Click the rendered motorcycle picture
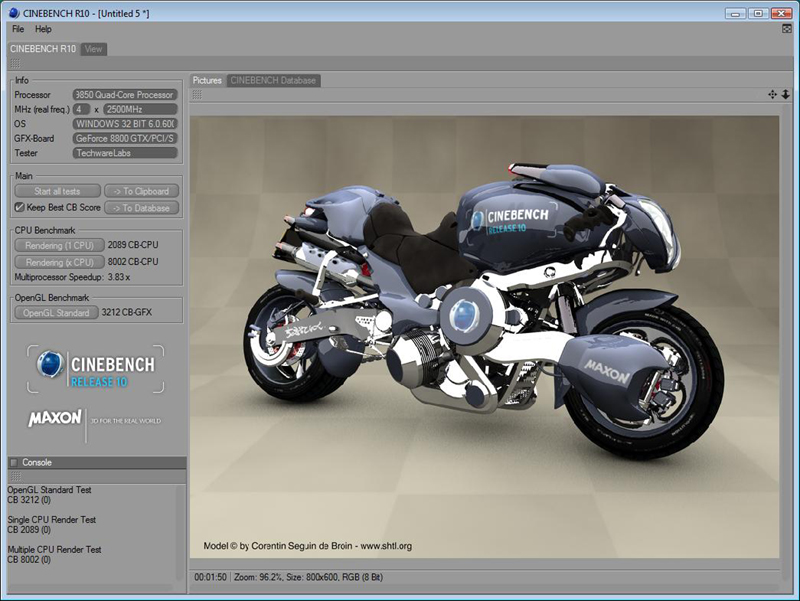Image resolution: width=800 pixels, height=601 pixels. pyautogui.click(x=484, y=337)
